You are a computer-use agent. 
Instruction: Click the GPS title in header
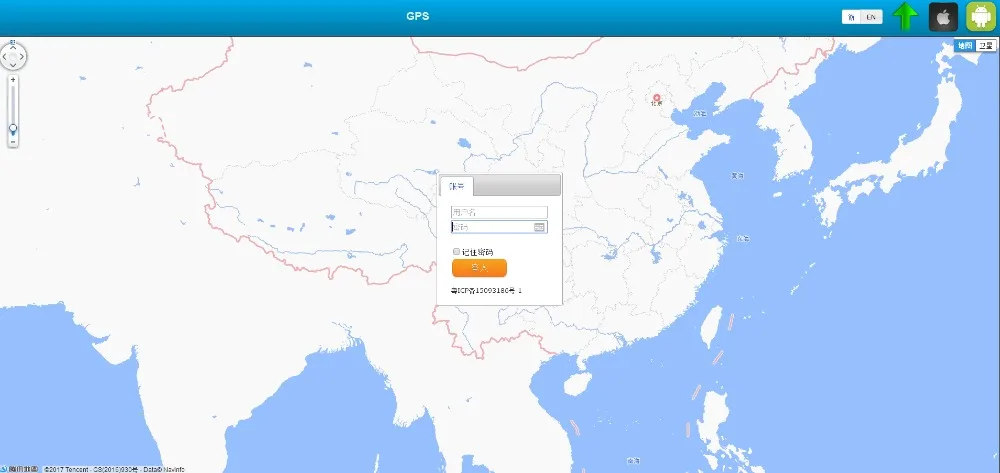pos(418,17)
